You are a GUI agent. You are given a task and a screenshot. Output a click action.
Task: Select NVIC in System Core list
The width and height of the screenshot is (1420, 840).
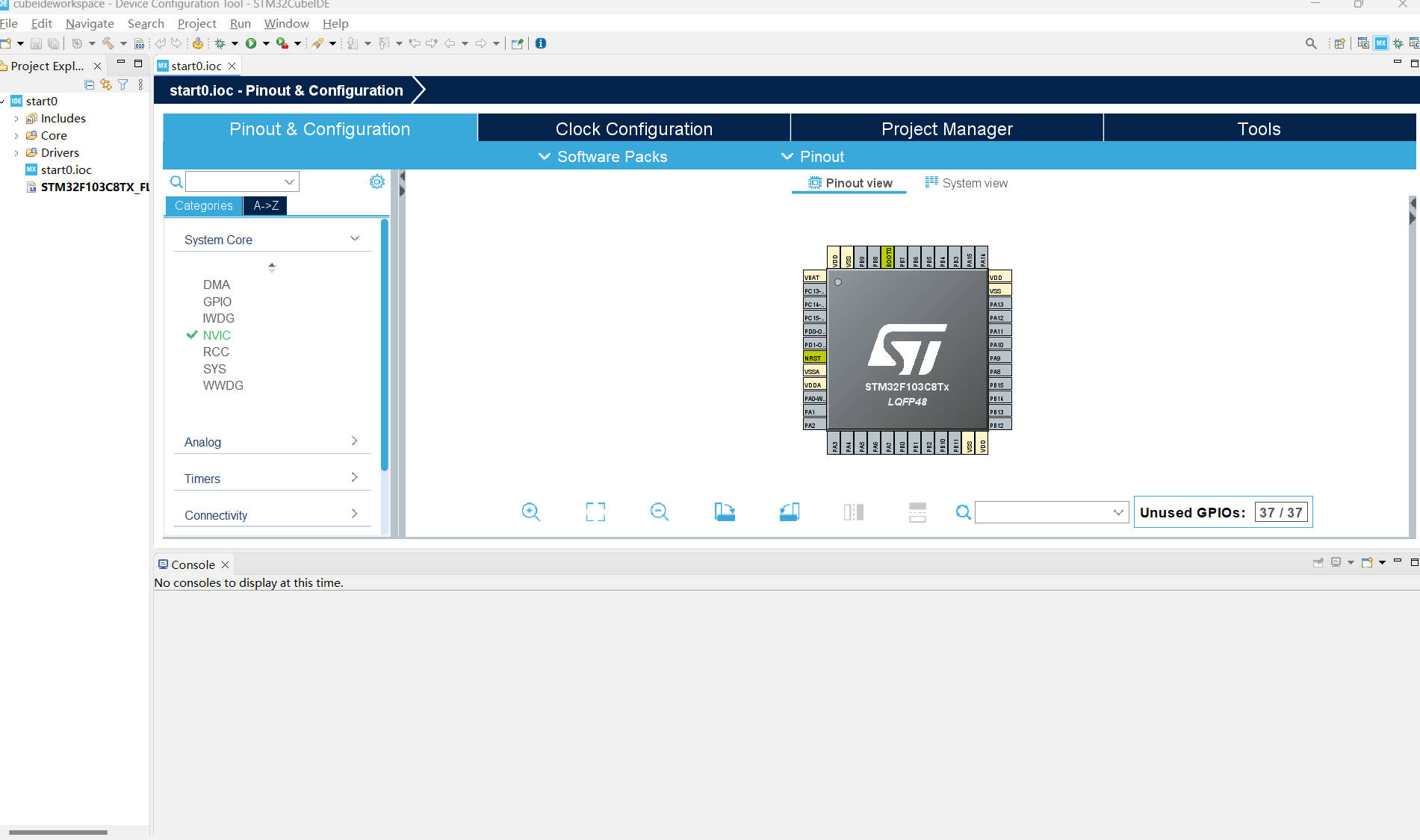(217, 335)
